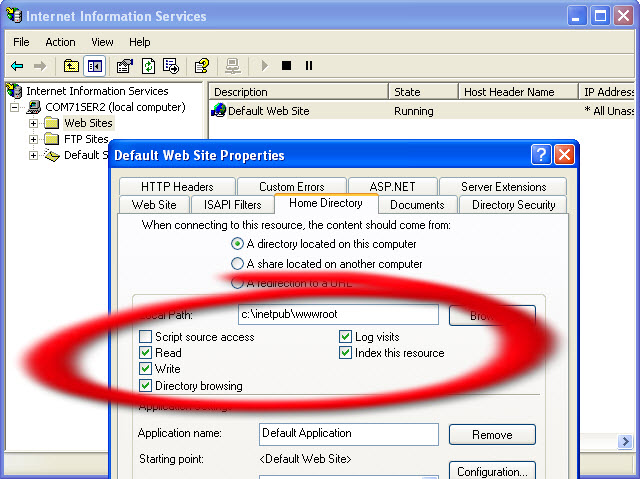This screenshot has height=479, width=640.
Task: Click the Description column header
Action: pyautogui.click(x=298, y=92)
